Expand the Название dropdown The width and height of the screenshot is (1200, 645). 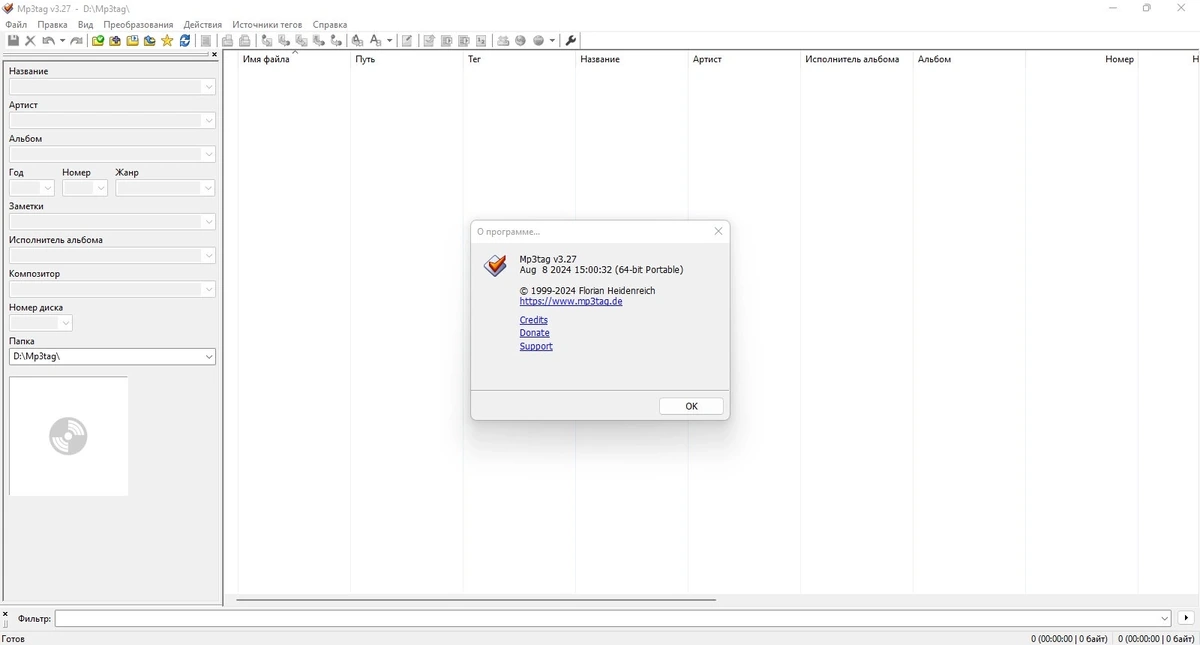point(208,87)
